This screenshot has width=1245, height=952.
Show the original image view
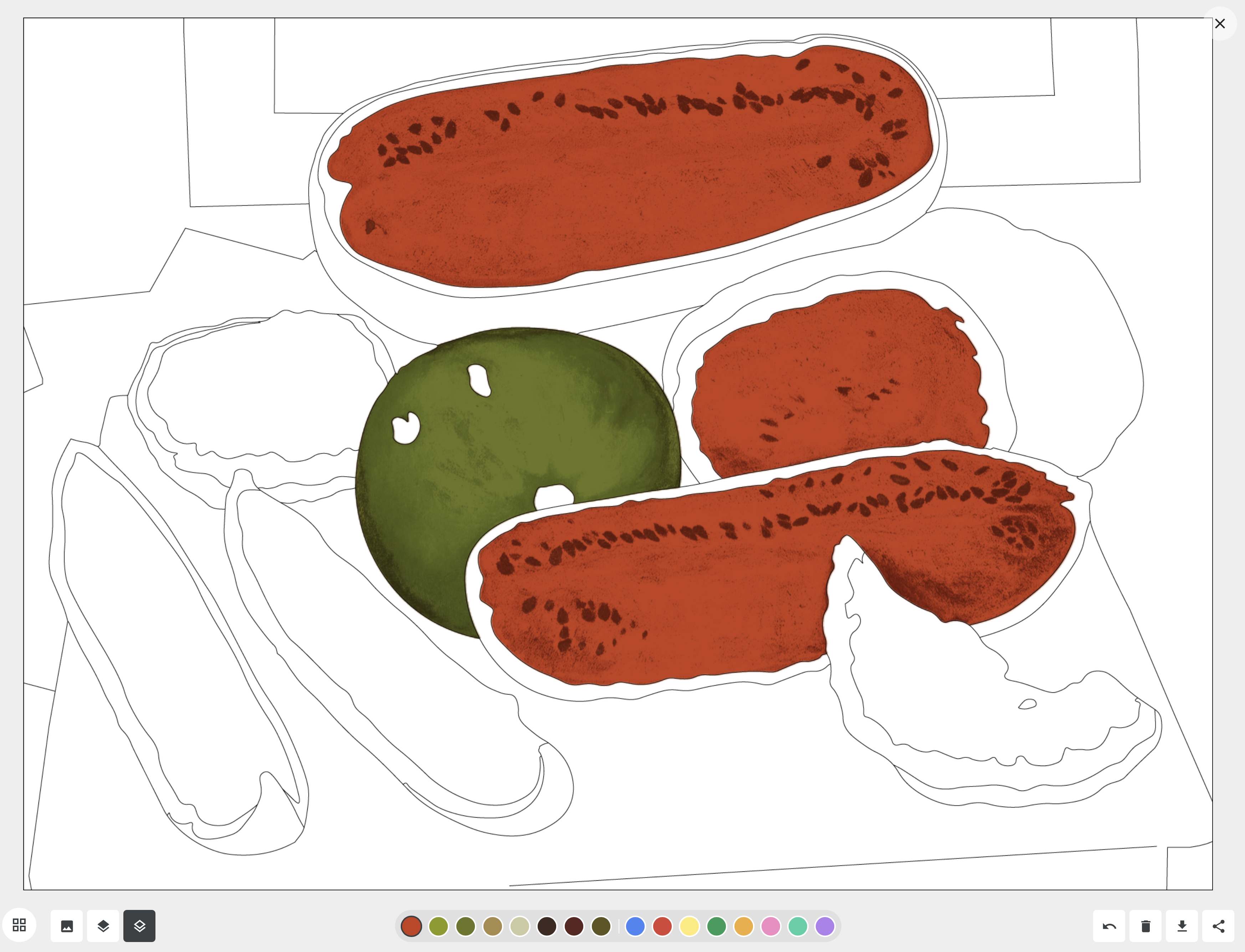point(67,926)
